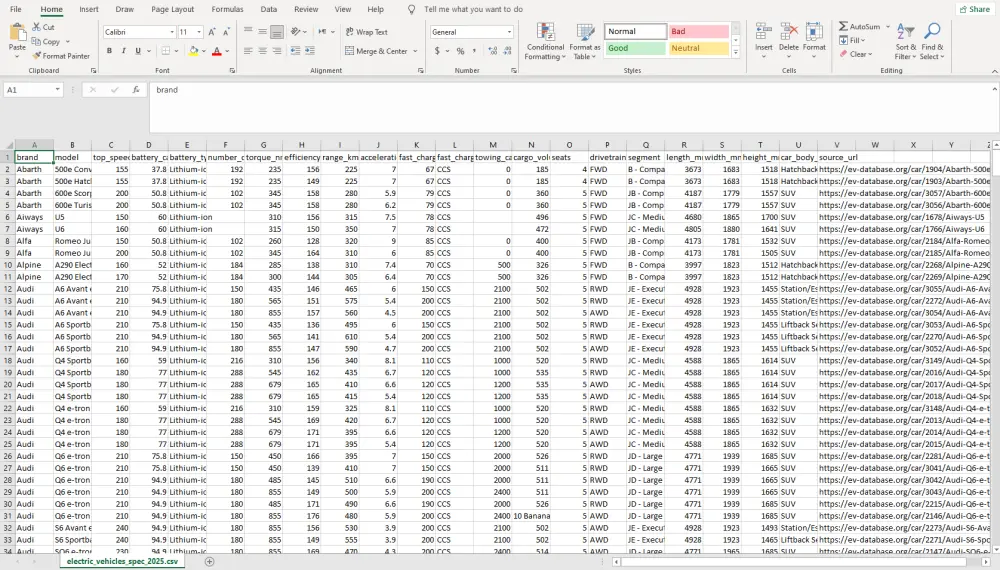This screenshot has width=1000, height=570.
Task: Toggle Underline formatting
Action: pos(138,51)
